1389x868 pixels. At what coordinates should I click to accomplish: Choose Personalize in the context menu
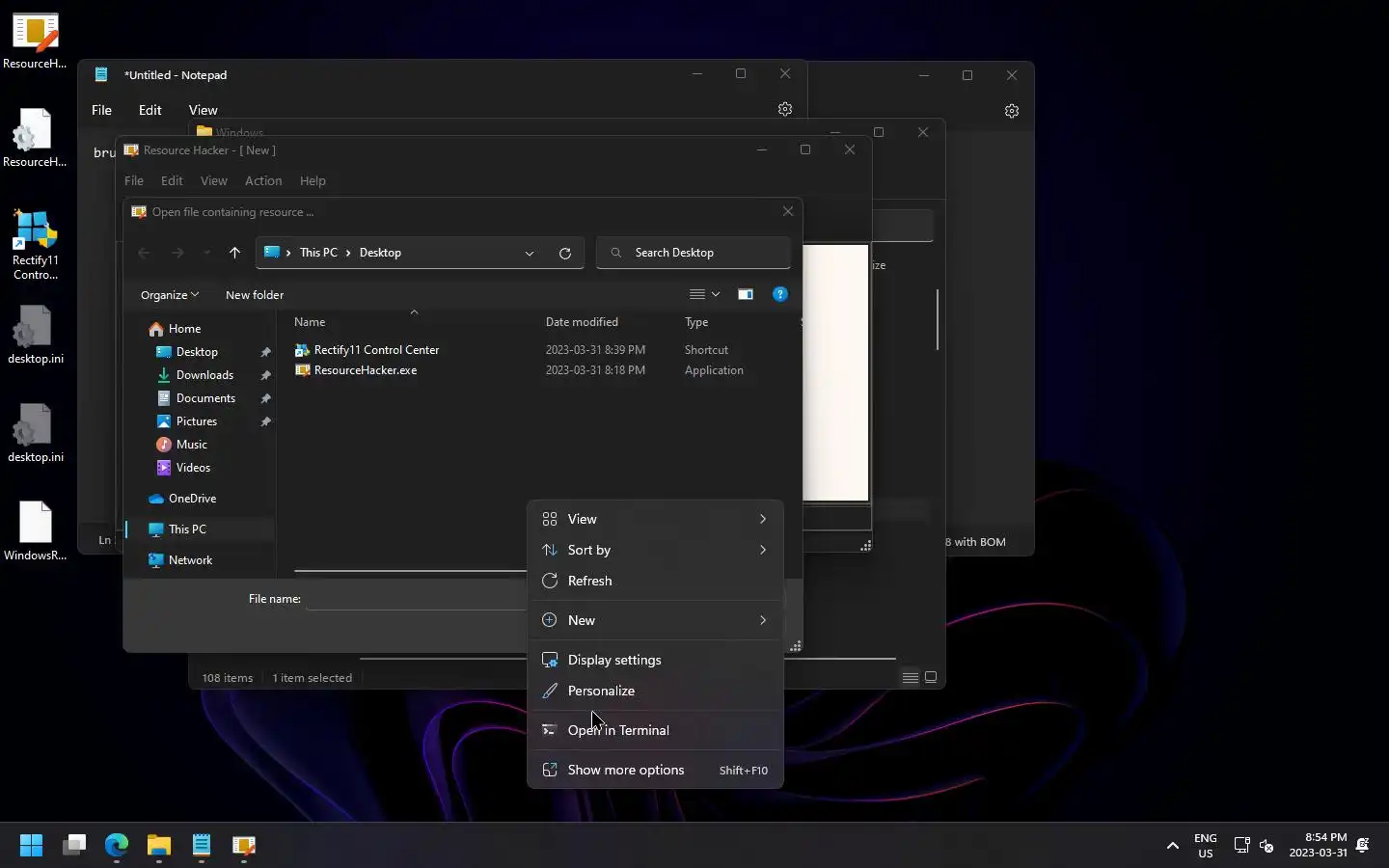pos(655,691)
